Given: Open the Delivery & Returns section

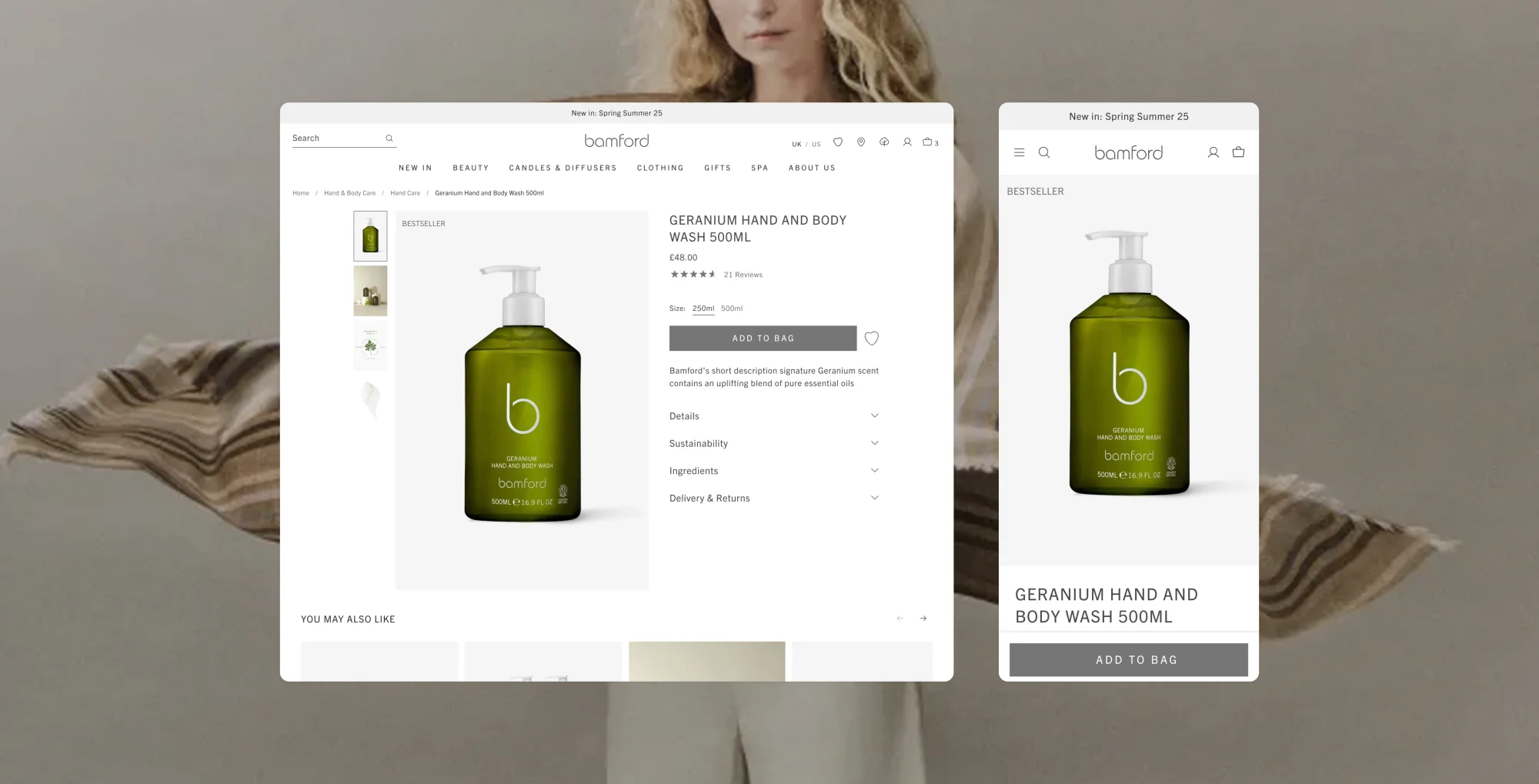Looking at the screenshot, I should pyautogui.click(x=775, y=498).
